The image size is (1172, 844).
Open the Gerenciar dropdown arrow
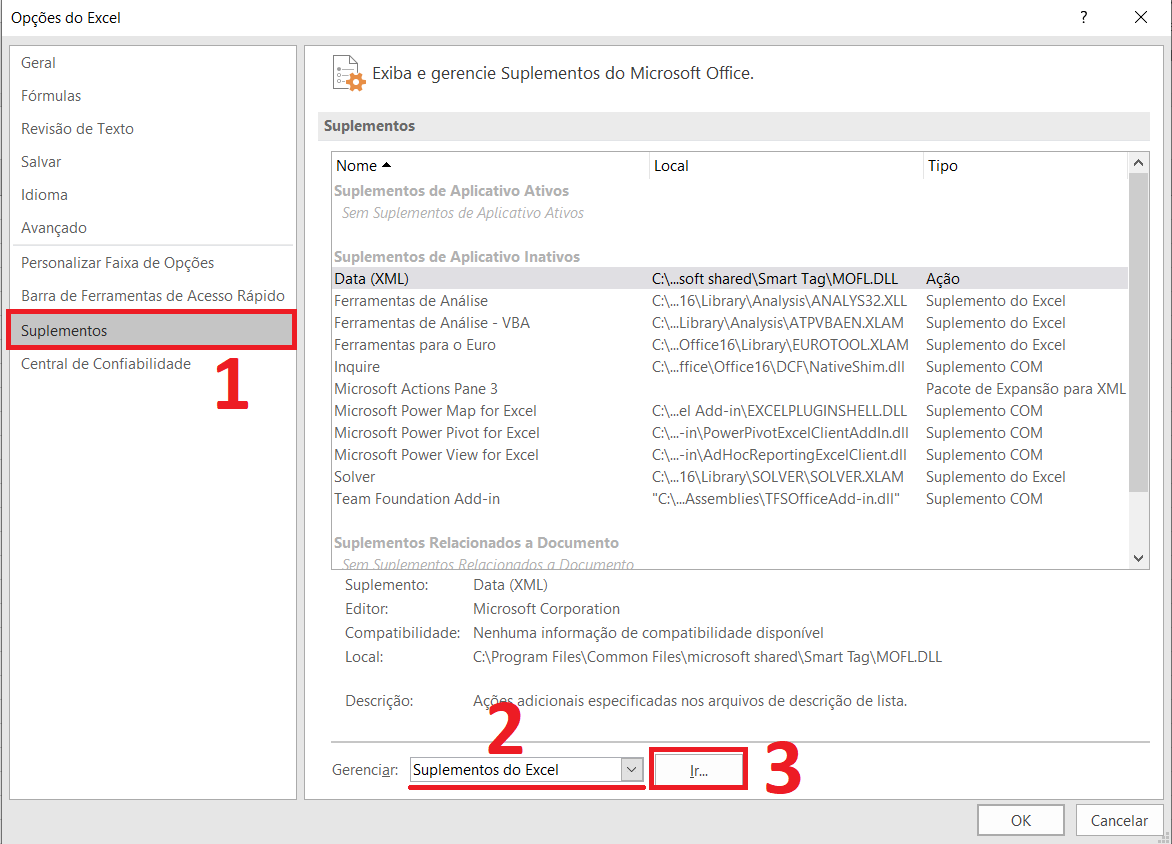point(631,770)
